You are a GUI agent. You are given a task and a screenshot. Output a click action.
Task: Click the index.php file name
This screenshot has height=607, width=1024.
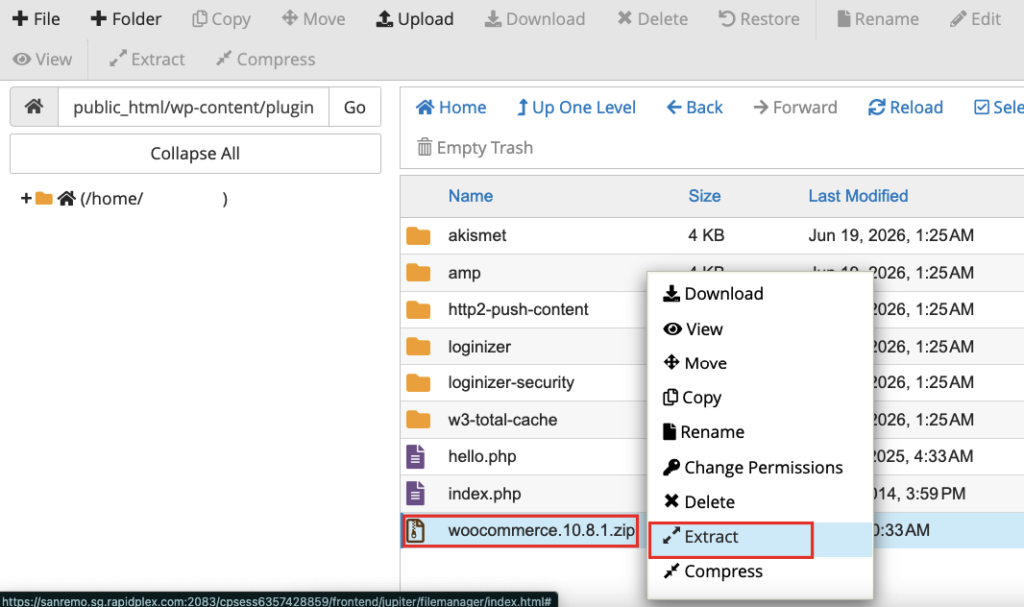(485, 493)
